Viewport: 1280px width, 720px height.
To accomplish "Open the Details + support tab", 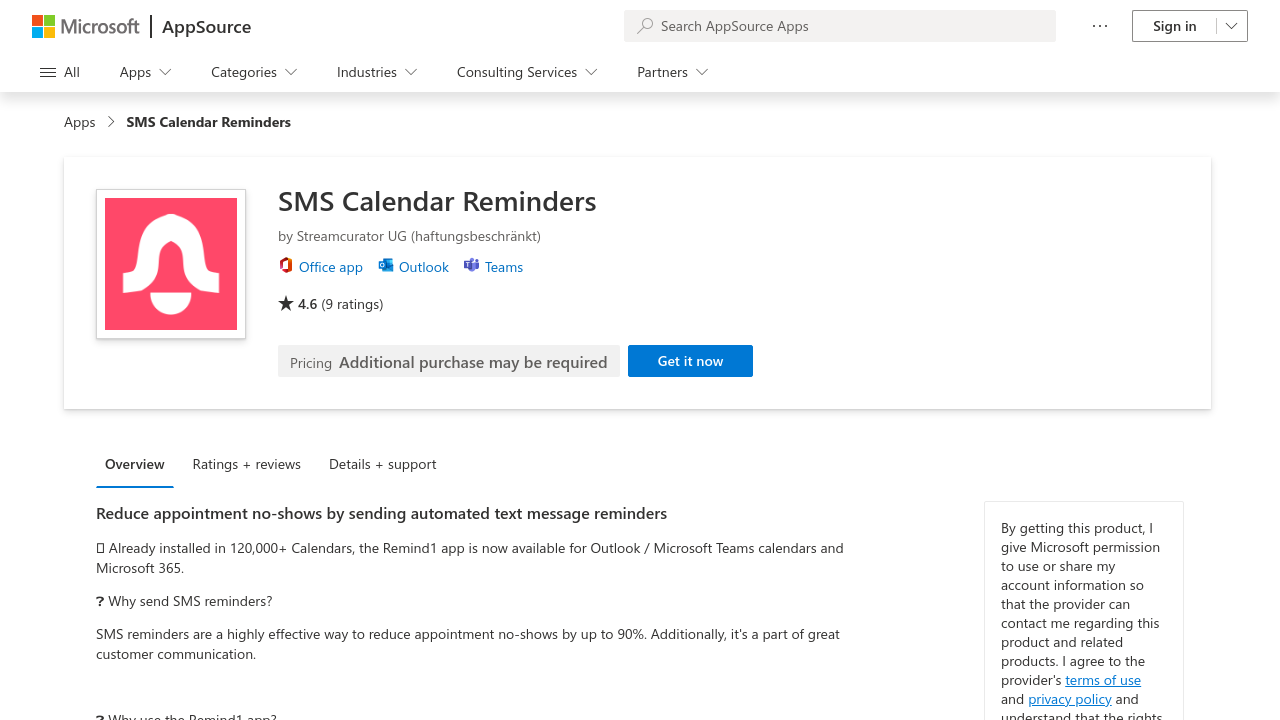I will (x=382, y=464).
